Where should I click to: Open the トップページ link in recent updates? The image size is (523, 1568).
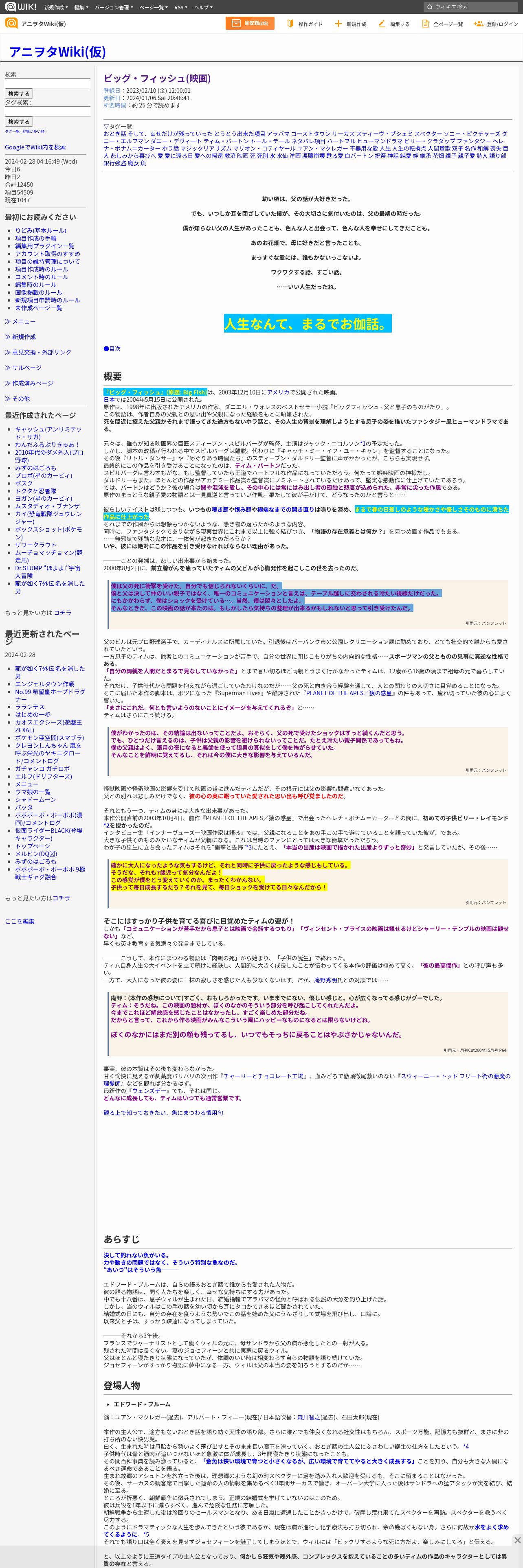[x=33, y=846]
